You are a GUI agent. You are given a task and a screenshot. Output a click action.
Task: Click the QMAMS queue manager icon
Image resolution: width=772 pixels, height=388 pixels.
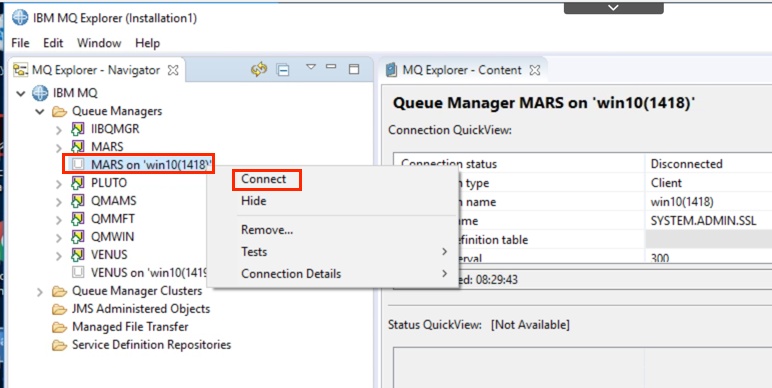pyautogui.click(x=78, y=201)
